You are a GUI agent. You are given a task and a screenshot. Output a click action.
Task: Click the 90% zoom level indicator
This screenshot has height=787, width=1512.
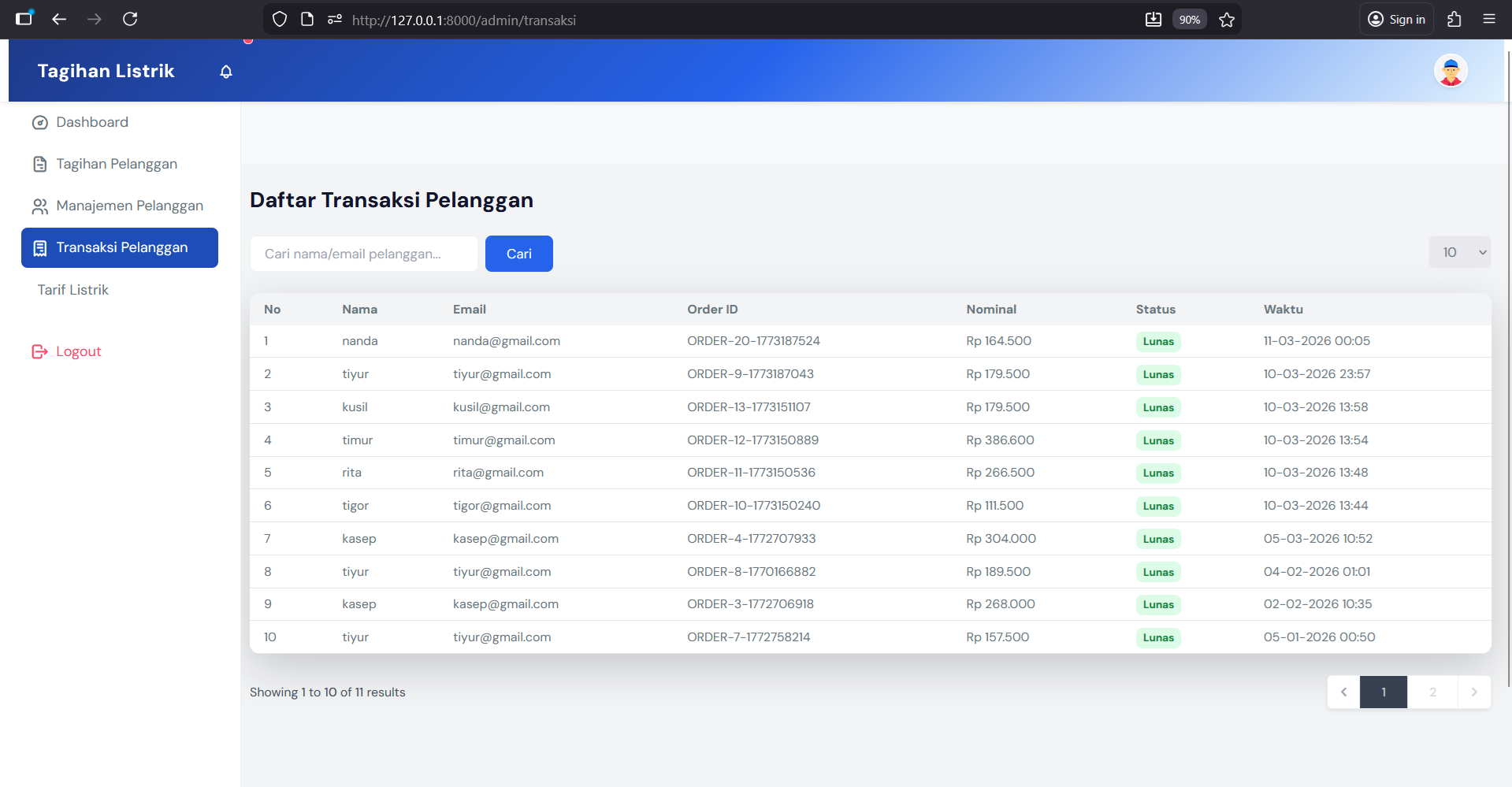click(1190, 20)
